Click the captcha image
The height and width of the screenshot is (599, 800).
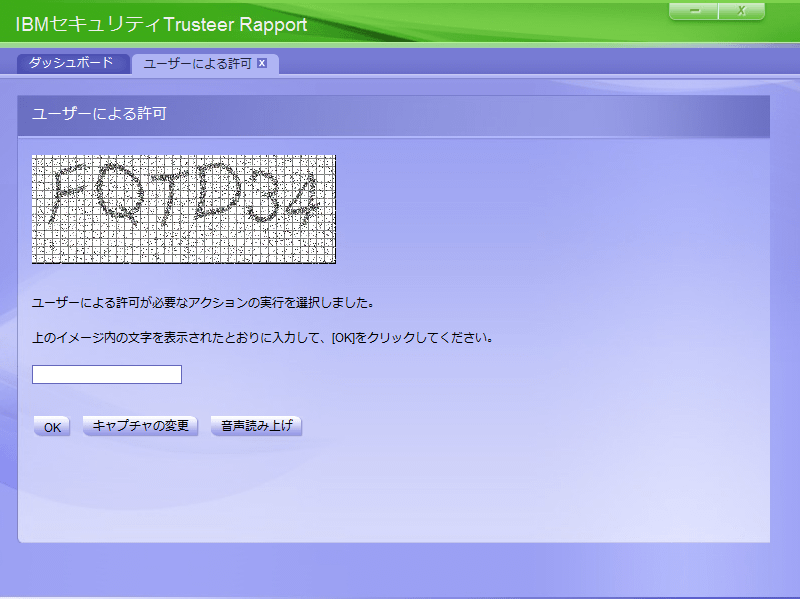184,209
